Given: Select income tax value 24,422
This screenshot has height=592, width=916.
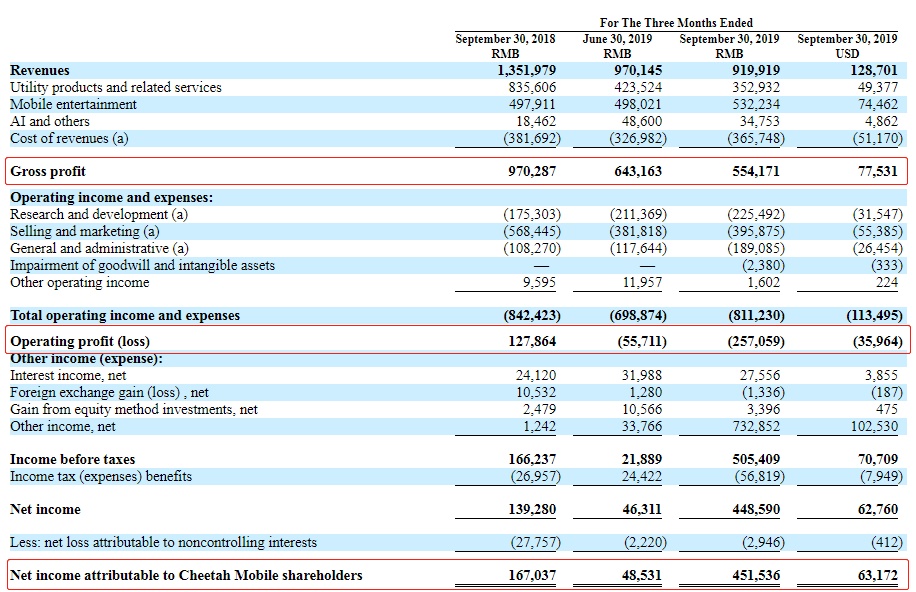Looking at the screenshot, I should point(642,476).
